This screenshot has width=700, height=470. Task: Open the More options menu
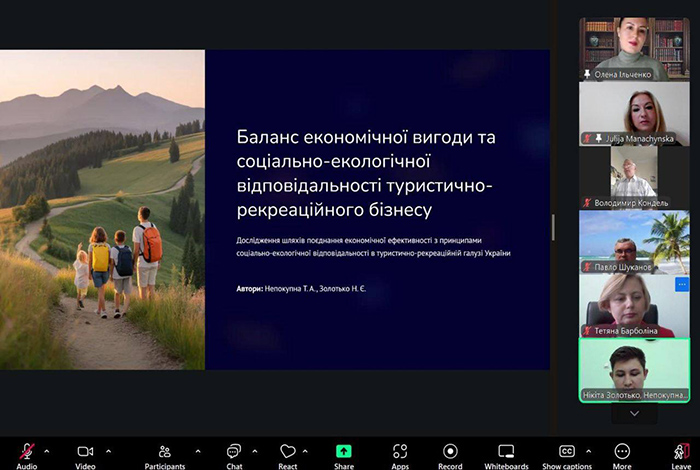click(622, 452)
